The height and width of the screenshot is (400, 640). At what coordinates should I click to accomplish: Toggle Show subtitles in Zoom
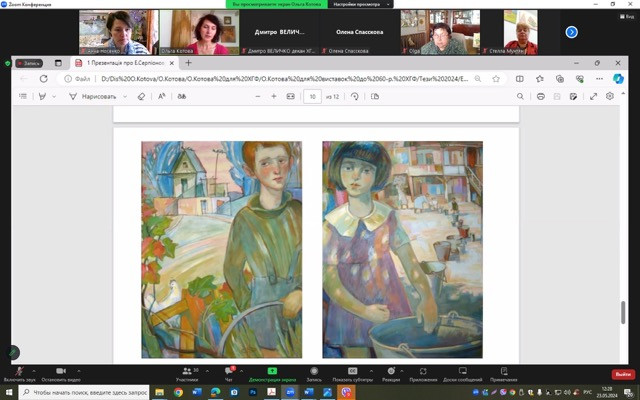pos(352,372)
